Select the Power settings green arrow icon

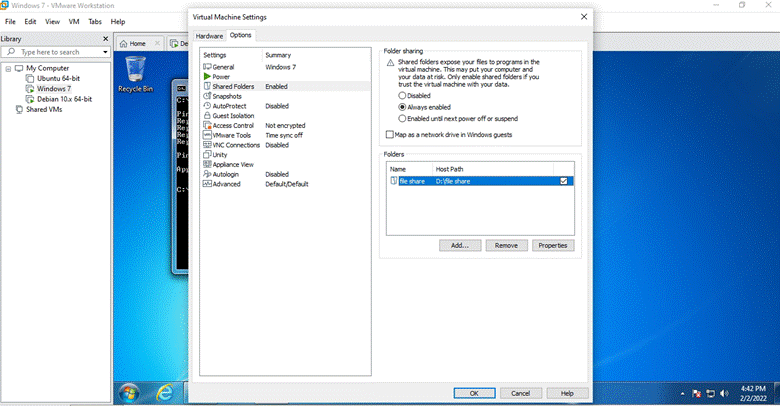tap(207, 77)
